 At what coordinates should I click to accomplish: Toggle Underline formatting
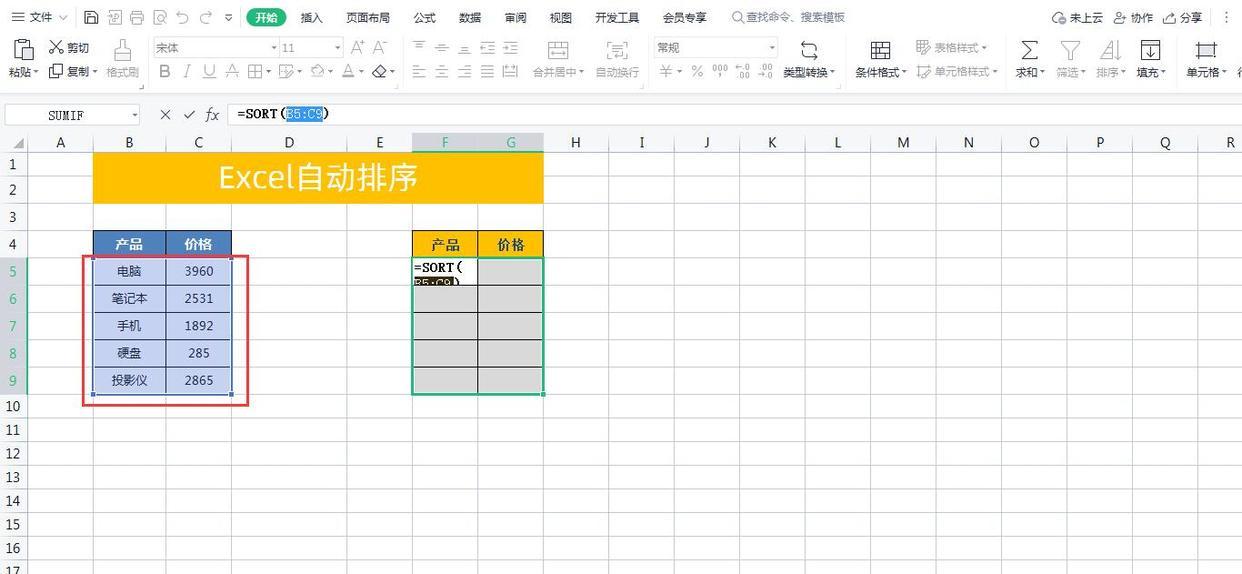pyautogui.click(x=209, y=71)
